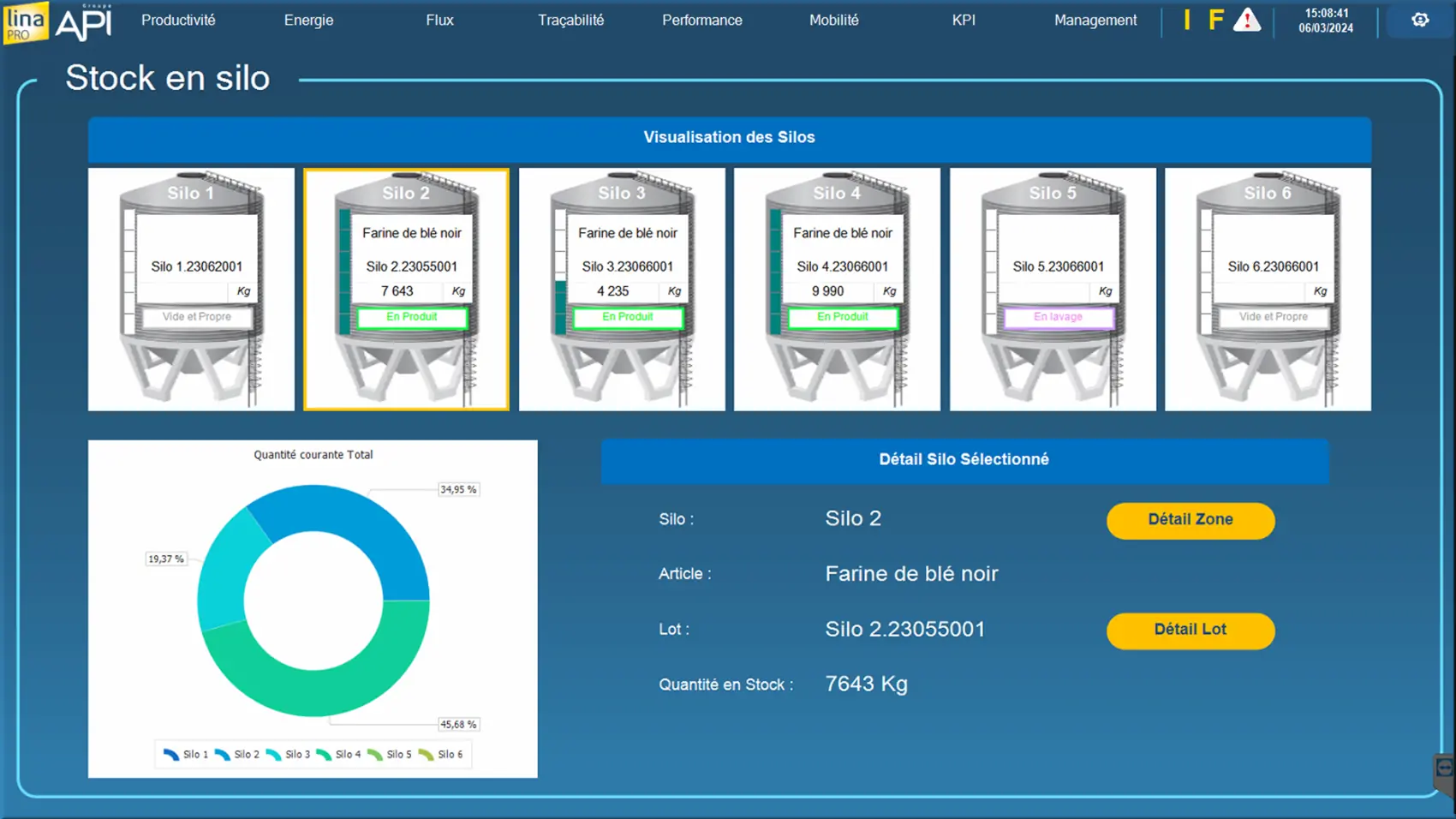Open the side panel tab icon
The width and height of the screenshot is (1456, 819).
1444,769
